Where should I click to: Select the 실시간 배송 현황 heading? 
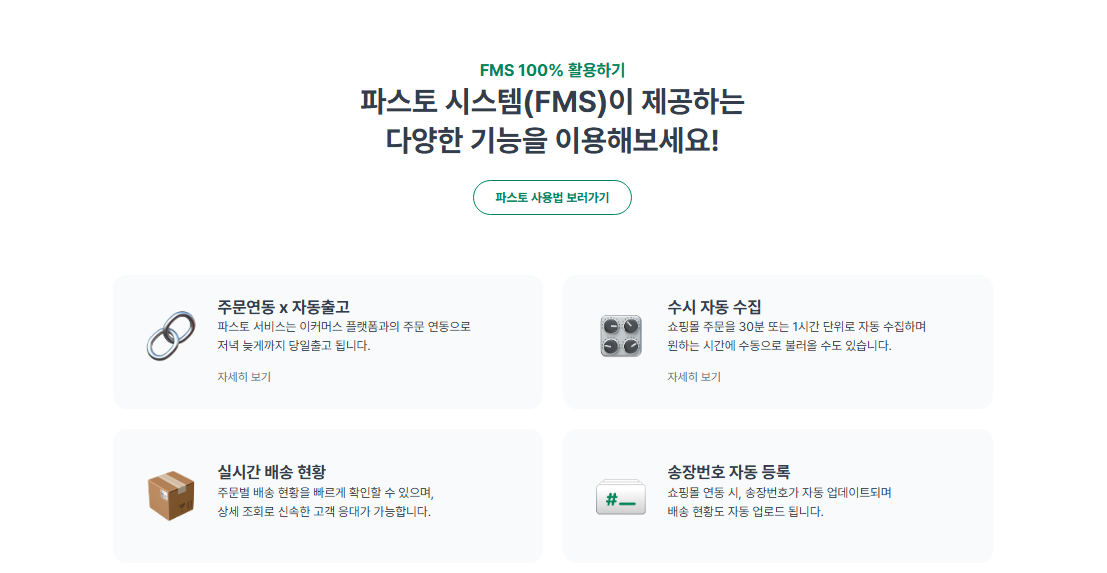[x=272, y=472]
